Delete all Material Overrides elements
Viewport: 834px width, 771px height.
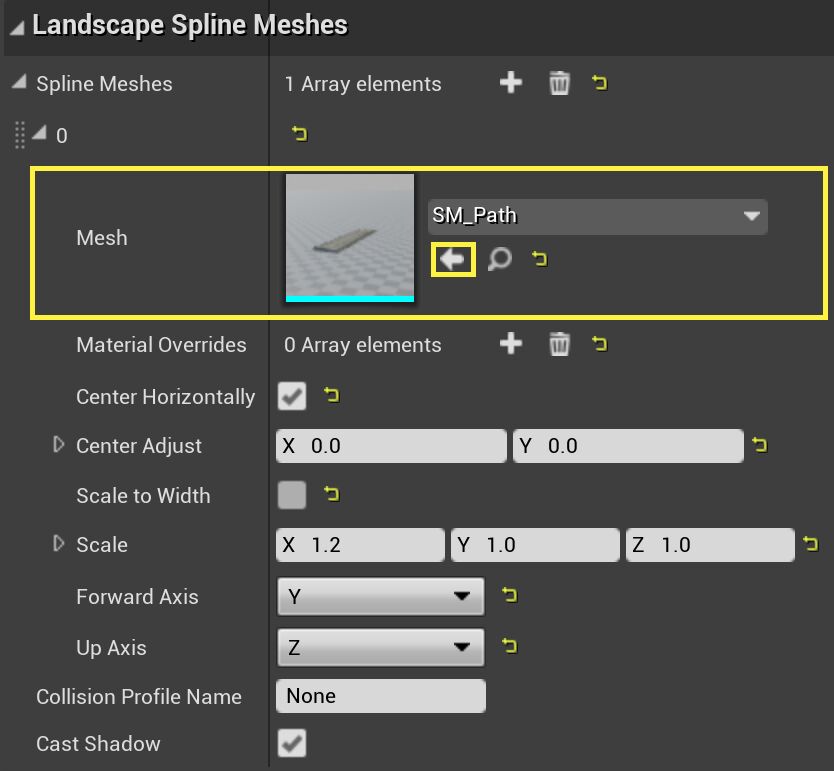(559, 345)
